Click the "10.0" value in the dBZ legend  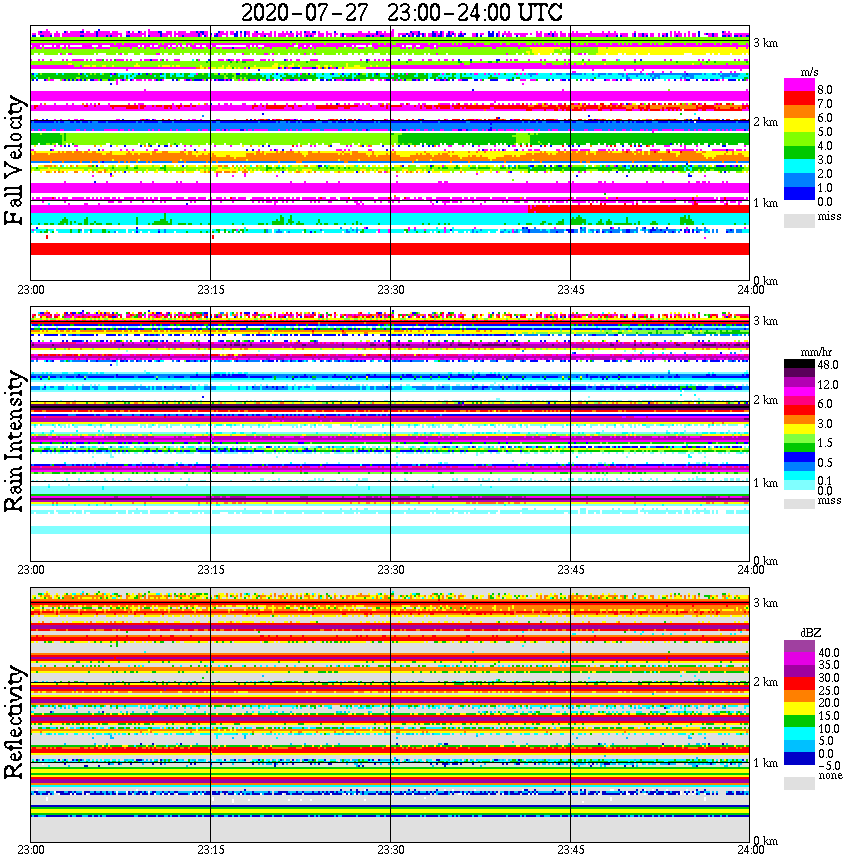point(828,729)
